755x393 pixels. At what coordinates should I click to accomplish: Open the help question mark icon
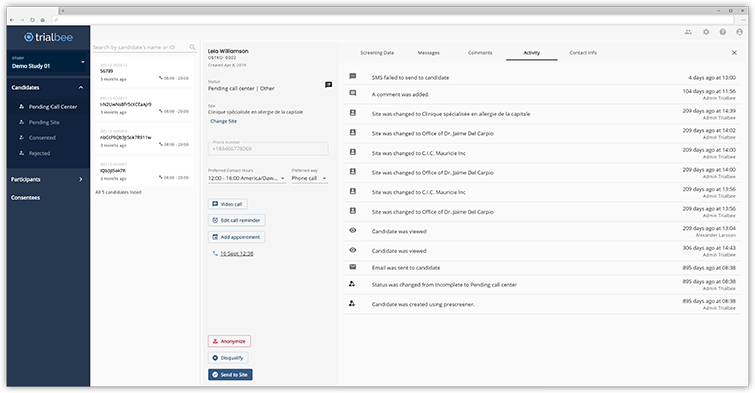[x=723, y=32]
